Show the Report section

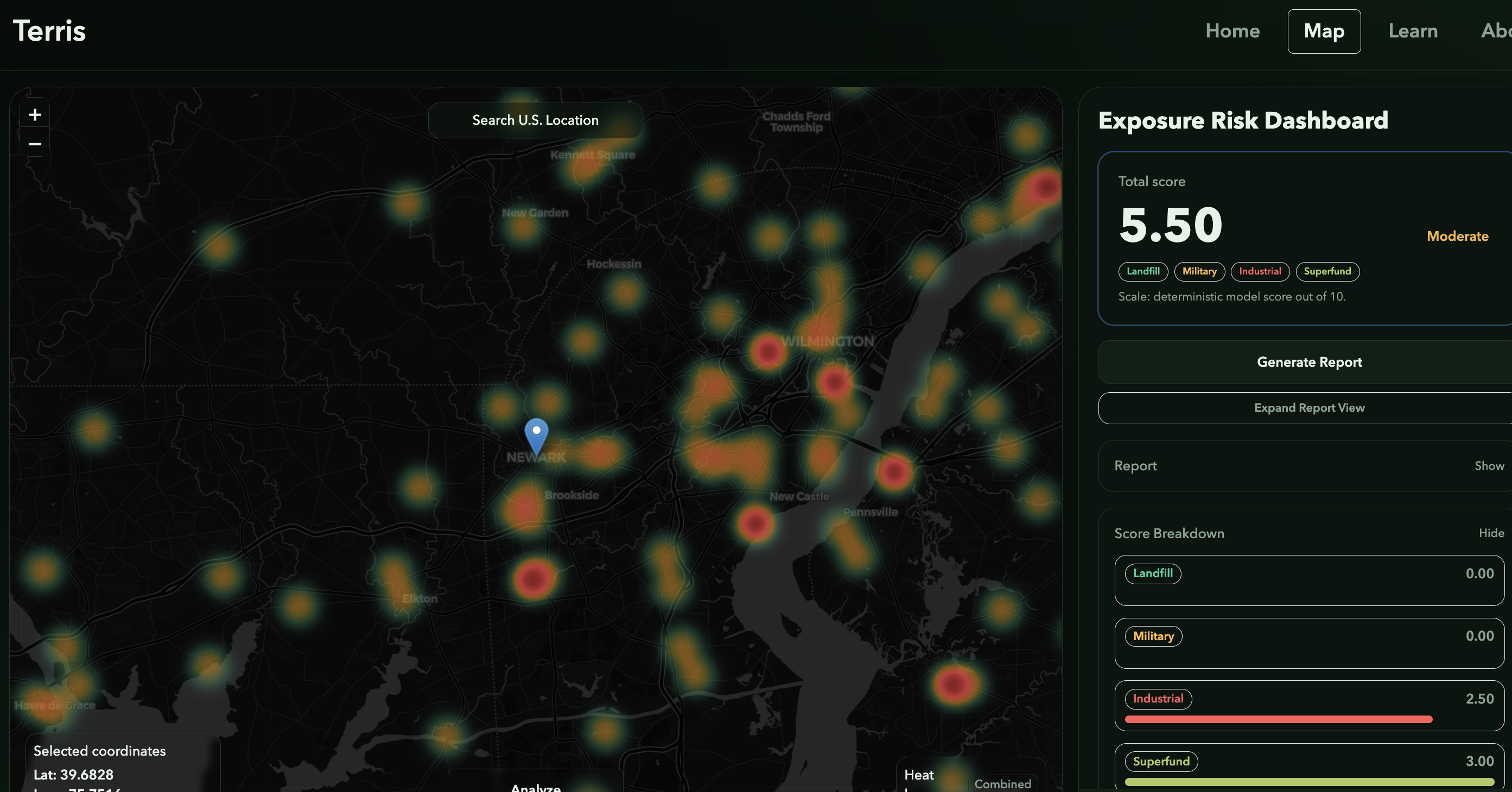(1489, 466)
